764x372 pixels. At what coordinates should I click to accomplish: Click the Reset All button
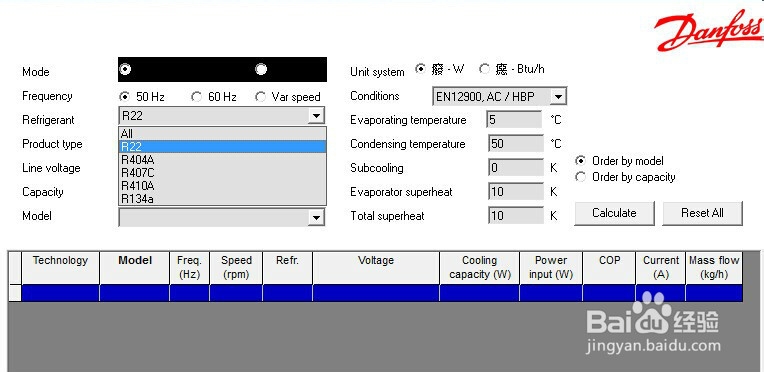point(702,213)
